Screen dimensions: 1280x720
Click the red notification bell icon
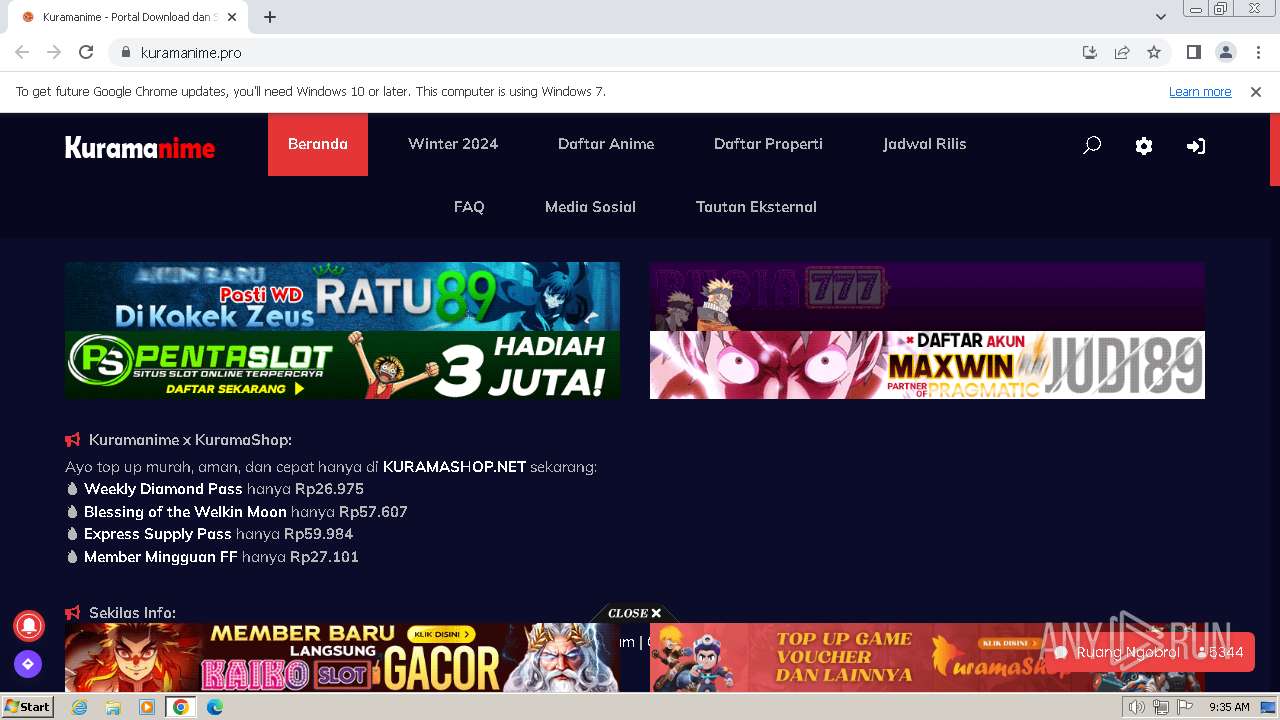click(28, 625)
